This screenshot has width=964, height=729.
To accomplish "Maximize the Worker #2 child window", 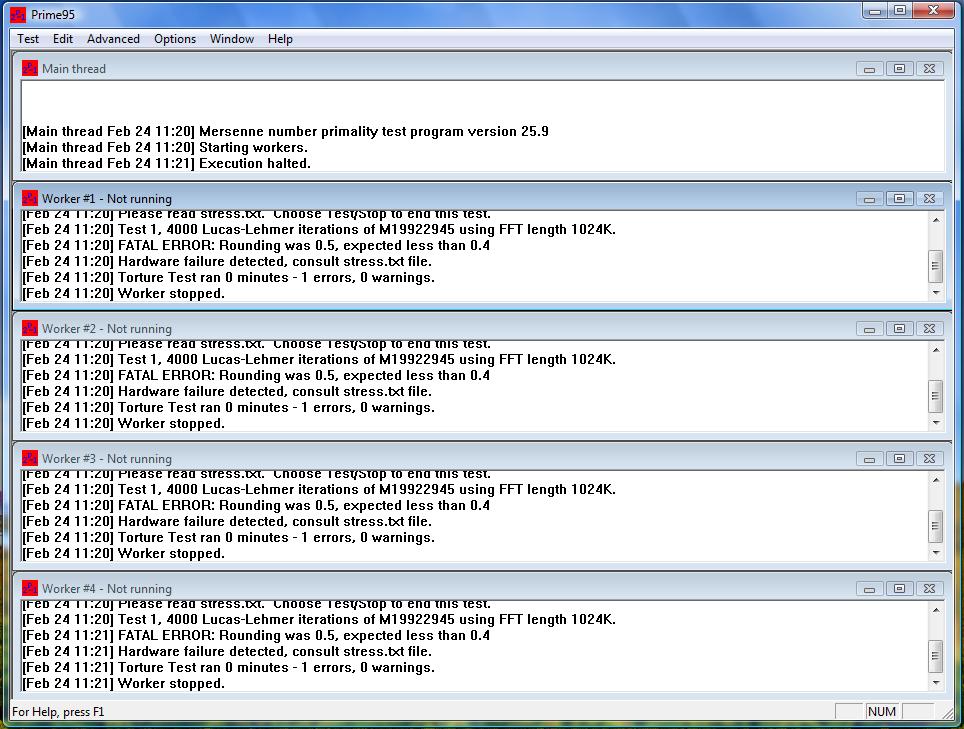I will click(x=899, y=329).
